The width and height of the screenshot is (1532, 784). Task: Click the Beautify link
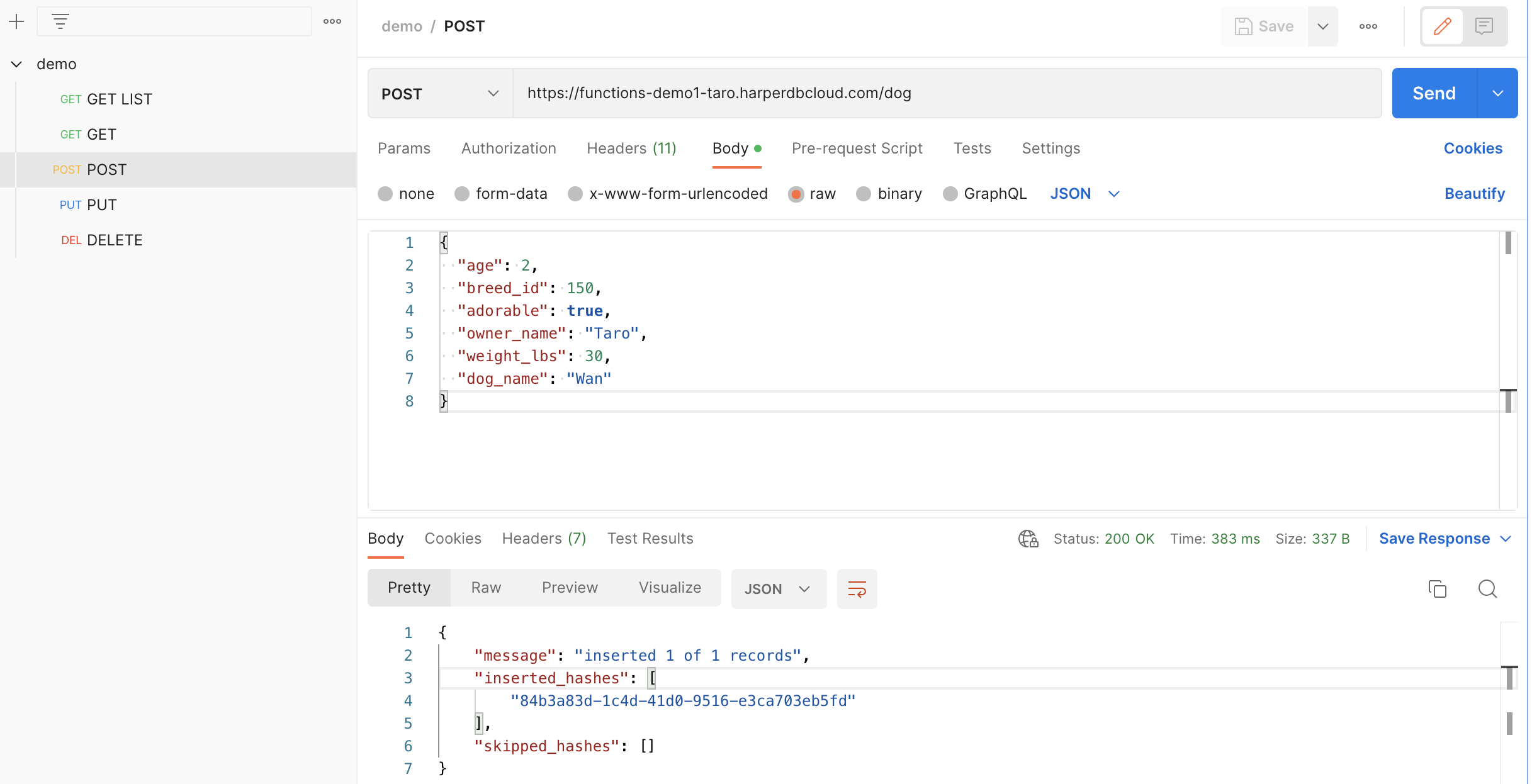(1474, 194)
